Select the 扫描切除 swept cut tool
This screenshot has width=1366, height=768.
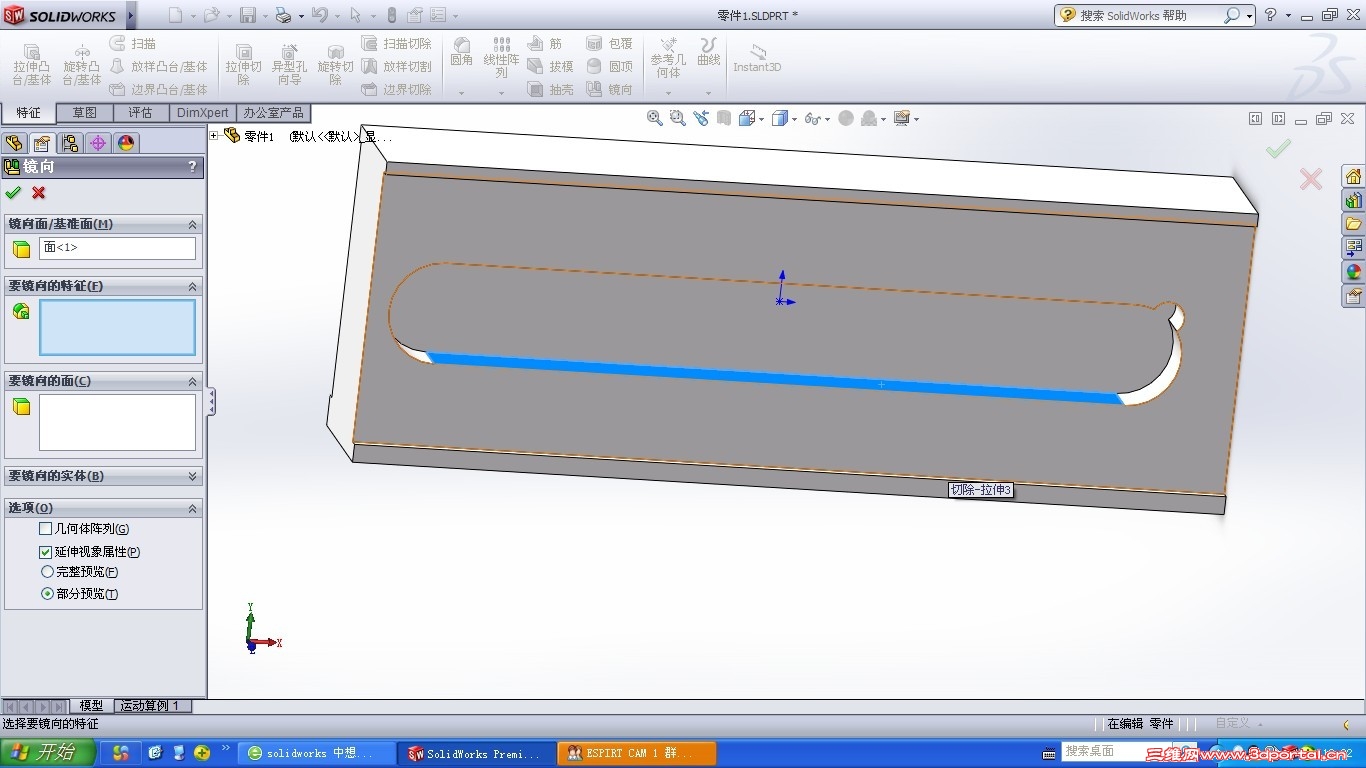pyautogui.click(x=396, y=44)
